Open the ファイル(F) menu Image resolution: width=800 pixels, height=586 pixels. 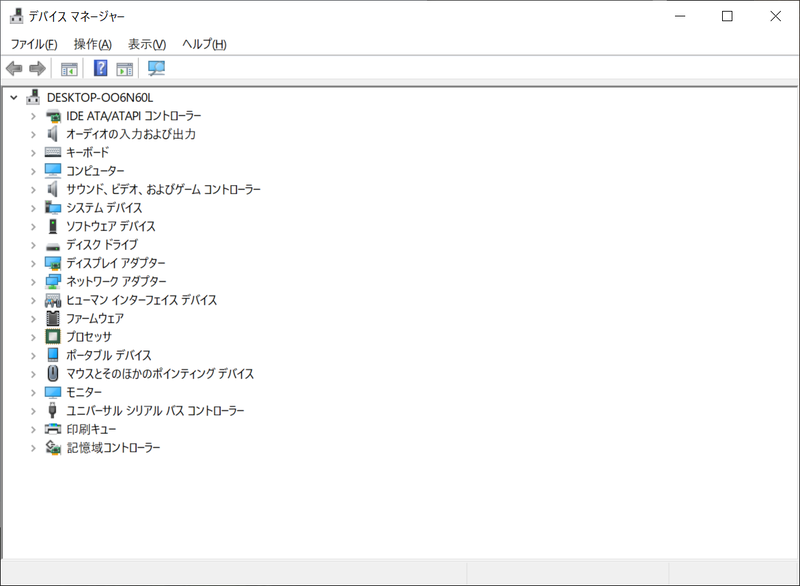pos(34,44)
